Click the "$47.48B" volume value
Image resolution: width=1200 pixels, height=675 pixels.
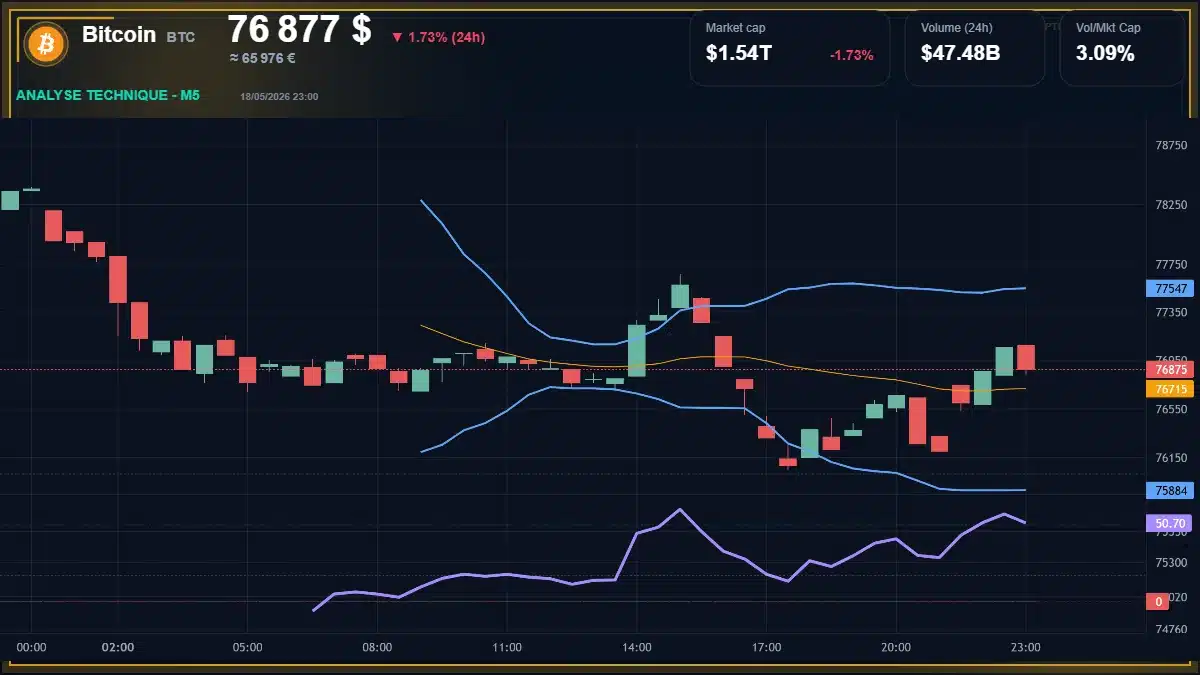tap(961, 54)
